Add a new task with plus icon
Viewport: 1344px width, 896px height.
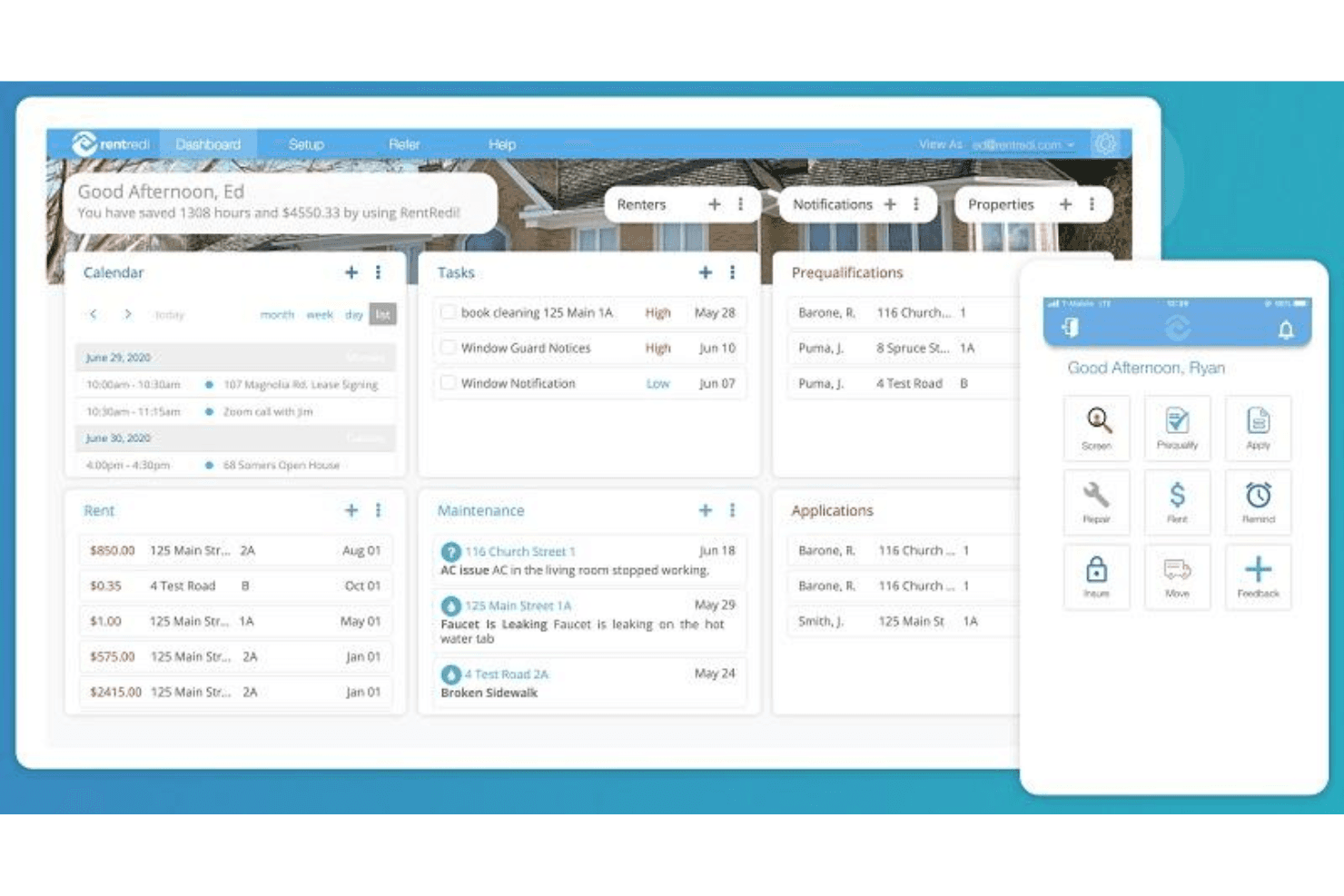click(706, 272)
